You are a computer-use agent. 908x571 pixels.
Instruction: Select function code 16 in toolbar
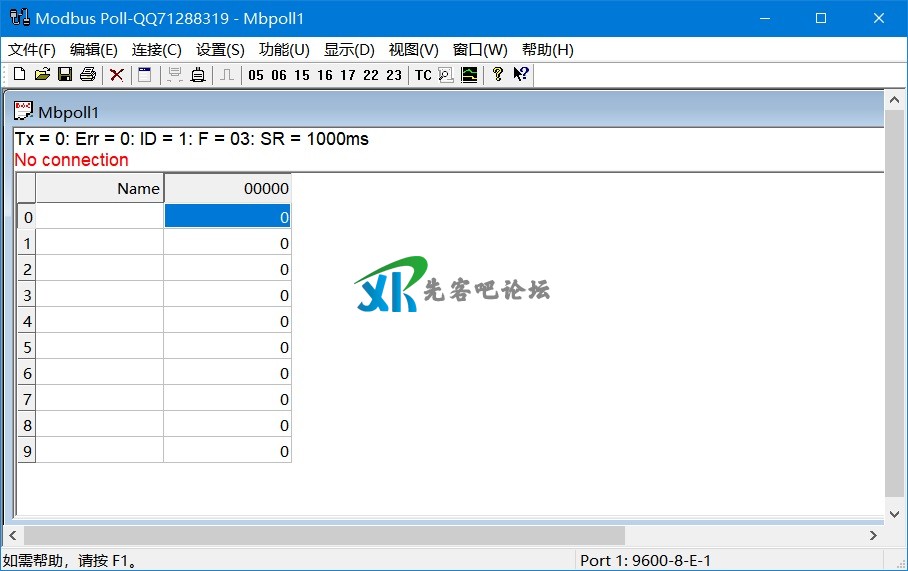tap(325, 75)
